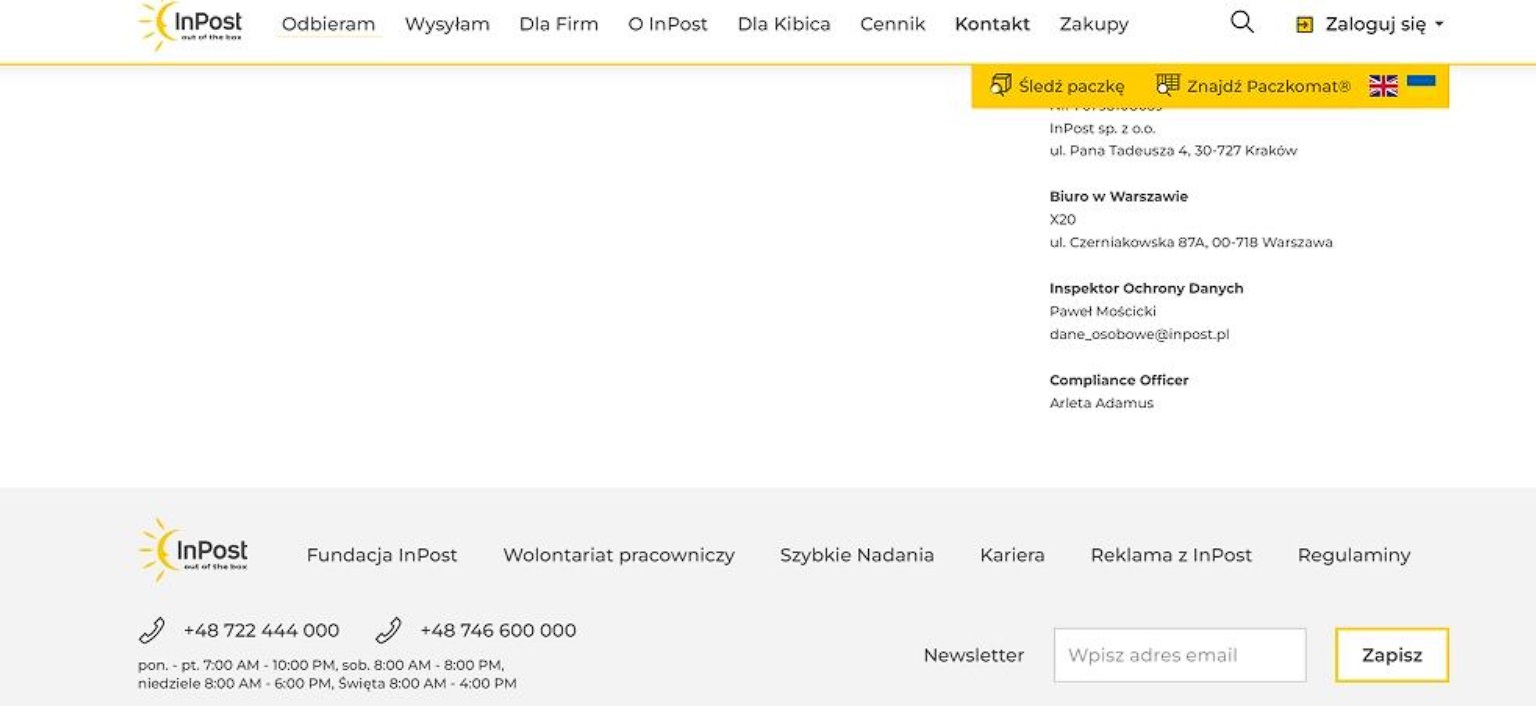Image resolution: width=1536 pixels, height=706 pixels.
Task: Click the dane_osobowe@inpost.pl email address
Action: 1139,334
